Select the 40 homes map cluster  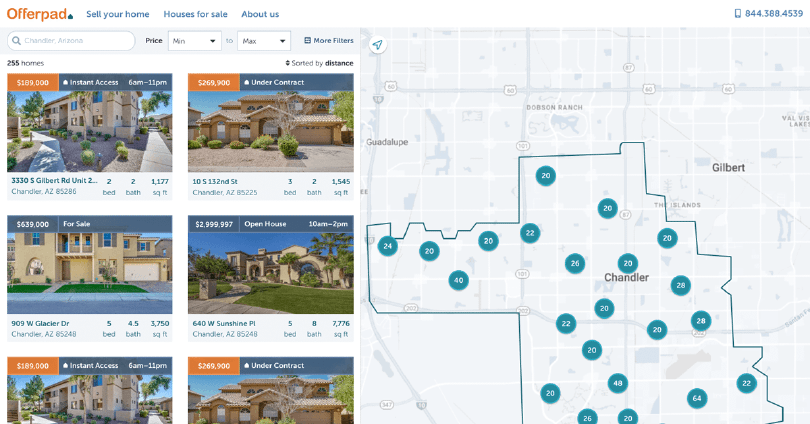tap(458, 280)
